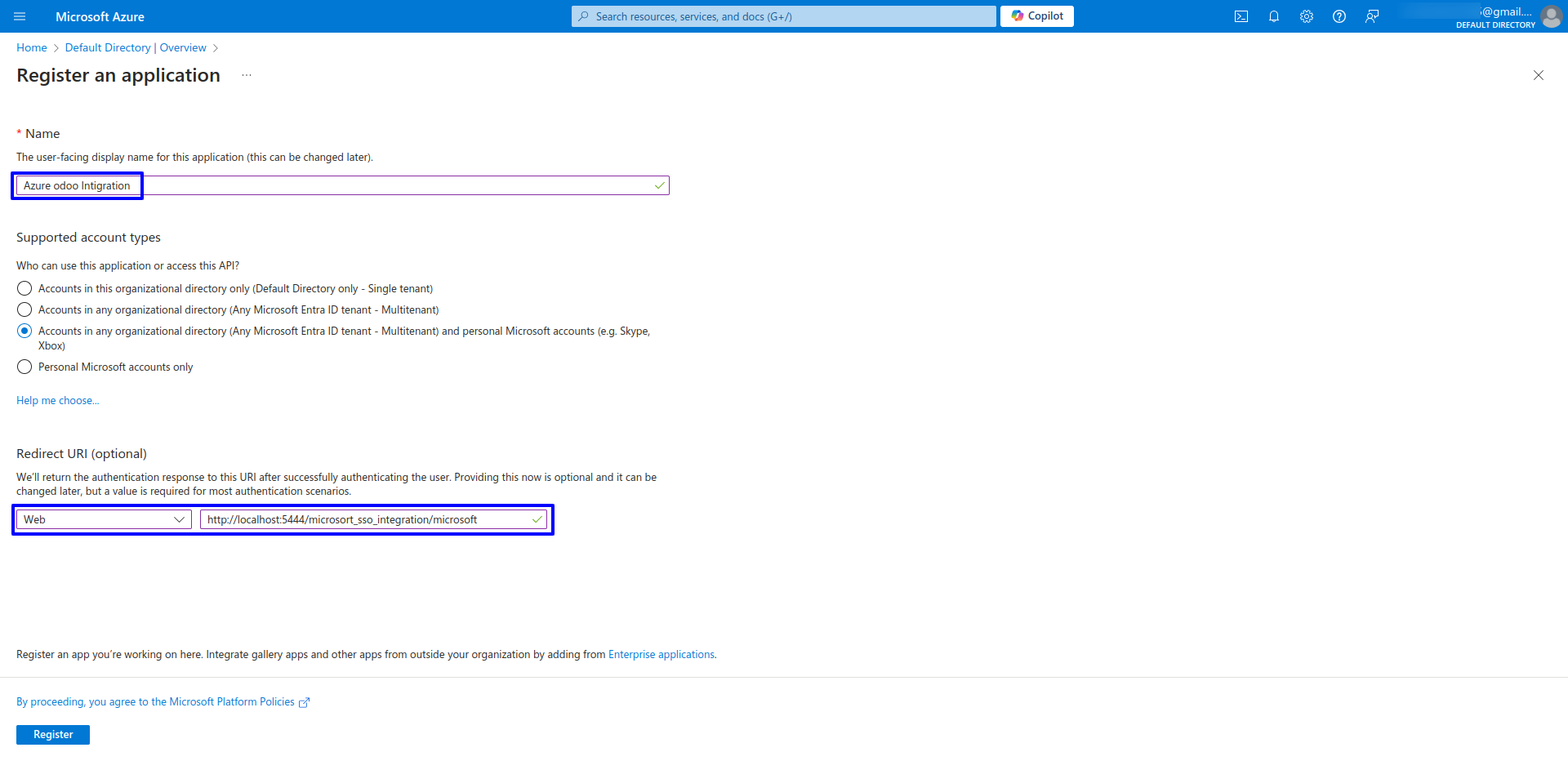Focus the Azure search resources box
The image size is (1568, 761).
pos(784,16)
